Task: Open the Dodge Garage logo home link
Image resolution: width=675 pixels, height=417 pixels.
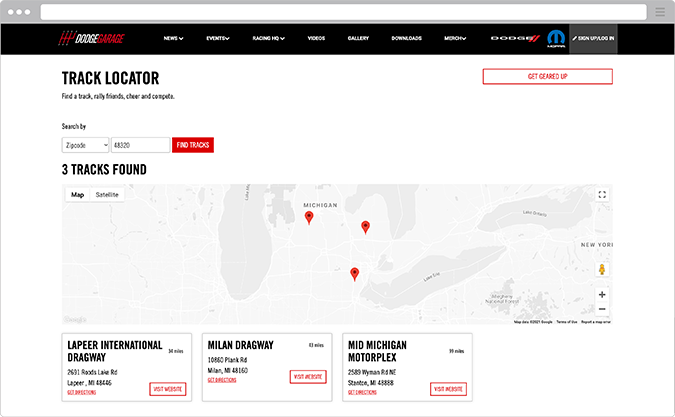Action: tap(91, 38)
